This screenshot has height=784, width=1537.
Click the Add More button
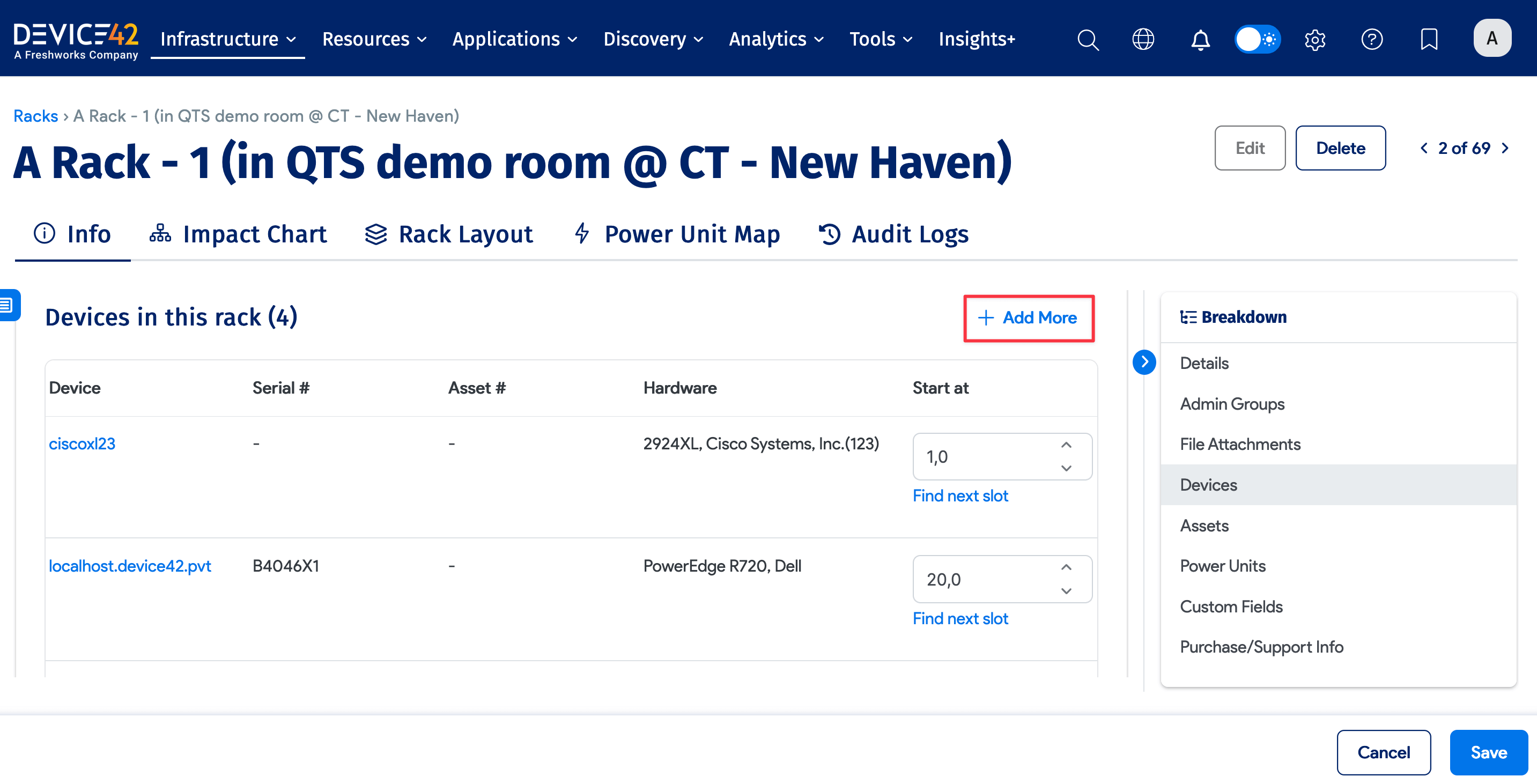(x=1029, y=317)
